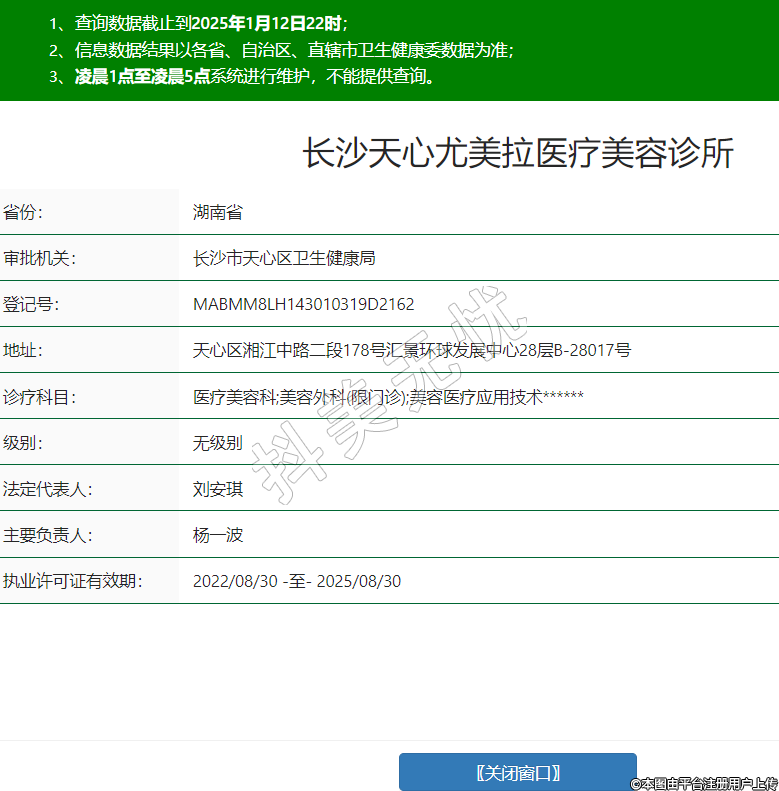Click the 主要负责人 field label
Screen dimensions: 779x791
coord(48,535)
